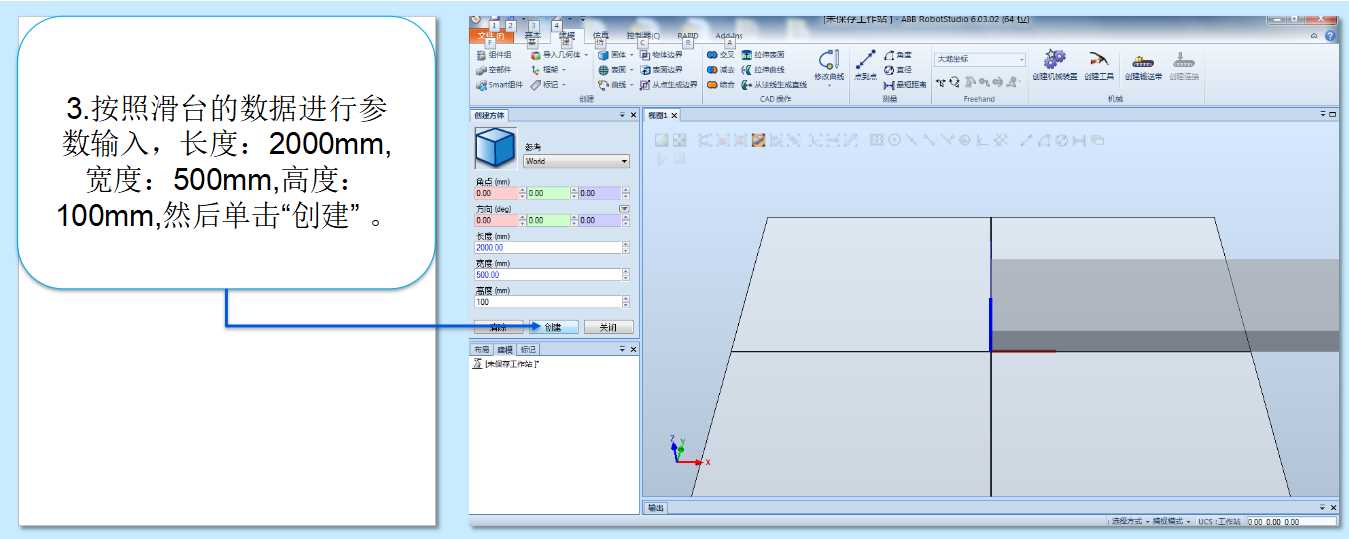Viewport: 1349px width, 539px height.
Task: Switch to the Add-Ins ribbon tab
Action: 730,36
